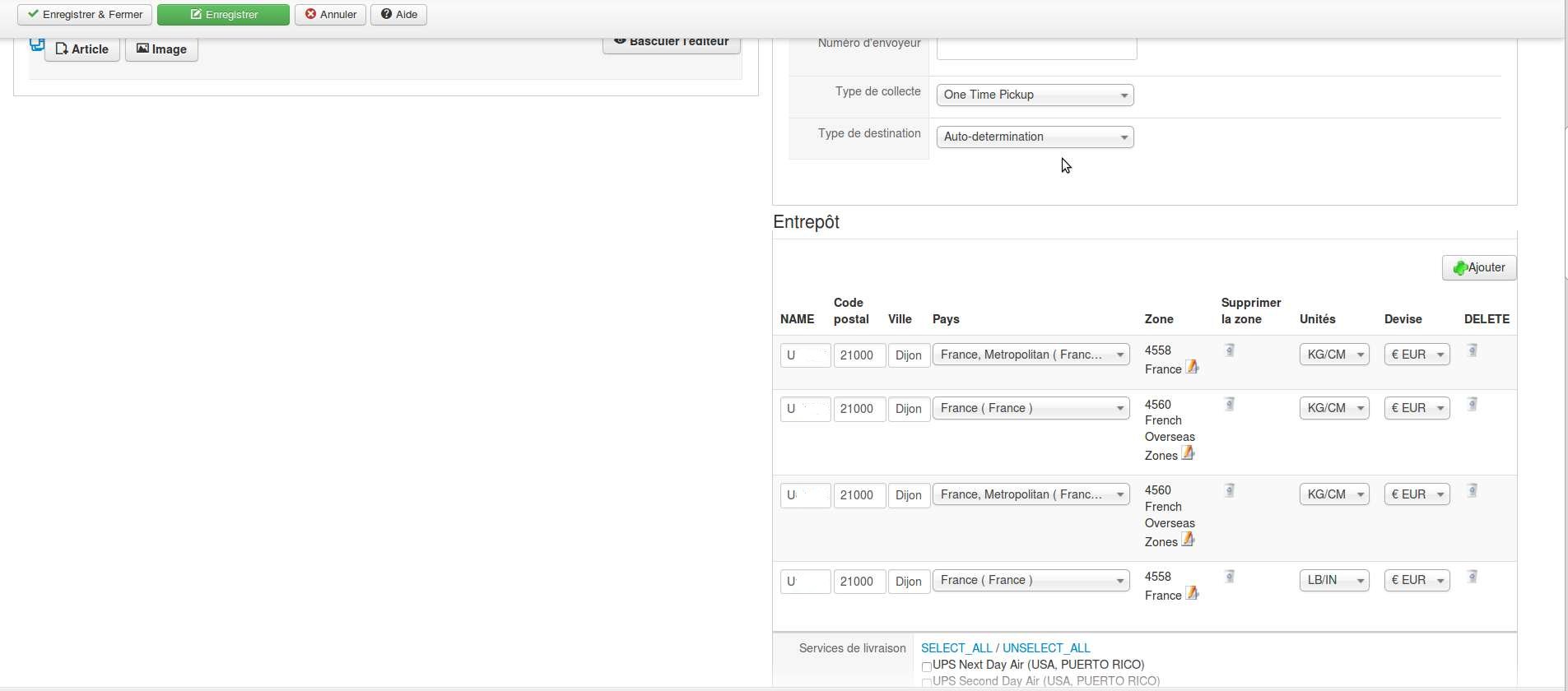Image resolution: width=1568 pixels, height=691 pixels.
Task: Click the UNSELECT_ALL link
Action: click(x=1046, y=648)
